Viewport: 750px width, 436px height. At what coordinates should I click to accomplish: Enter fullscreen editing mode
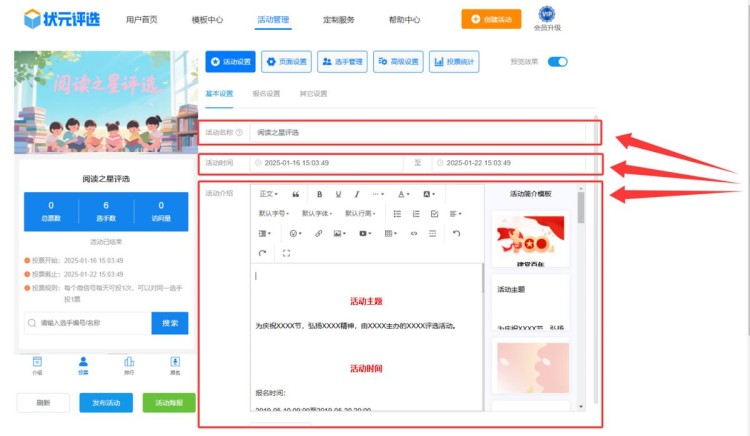pyautogui.click(x=287, y=253)
